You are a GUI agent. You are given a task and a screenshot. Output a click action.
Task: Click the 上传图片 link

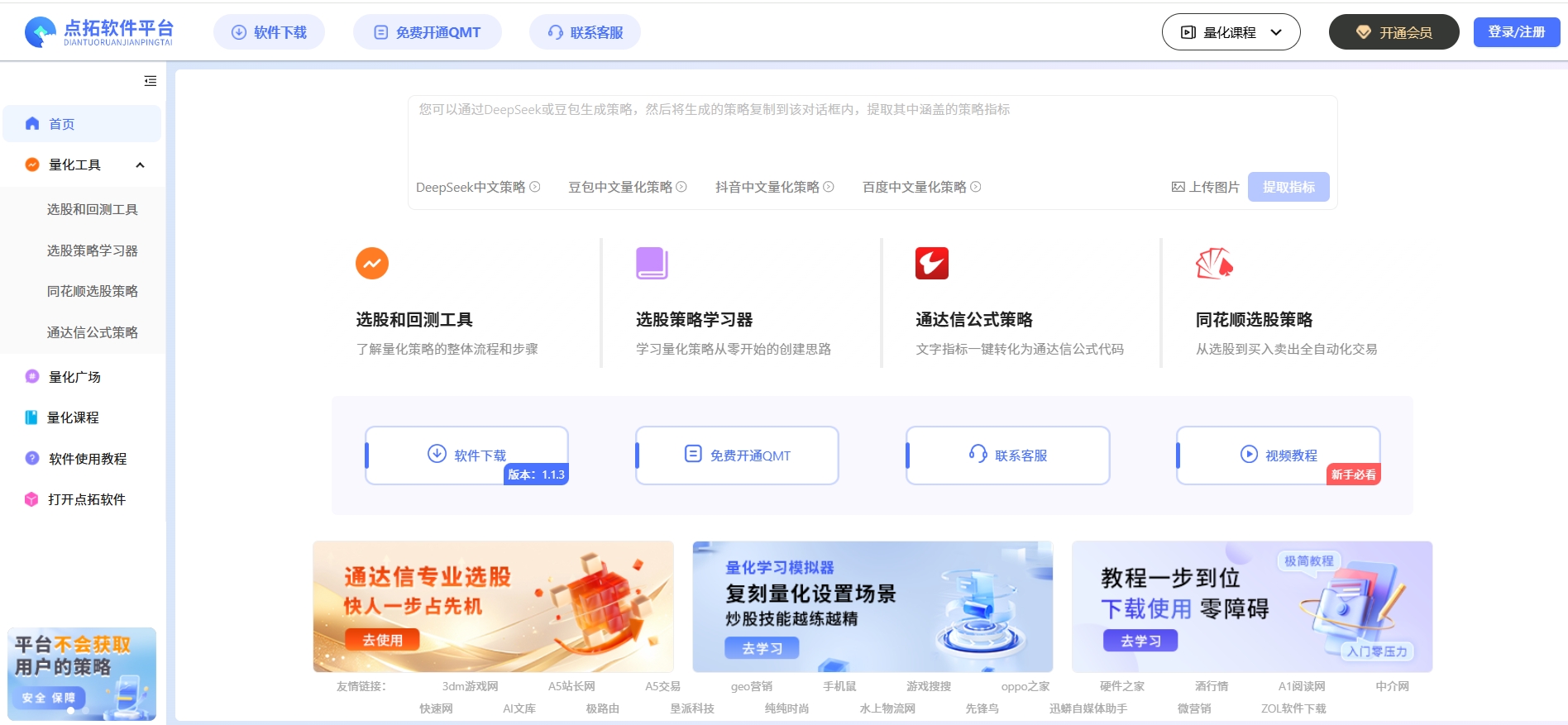[1206, 187]
